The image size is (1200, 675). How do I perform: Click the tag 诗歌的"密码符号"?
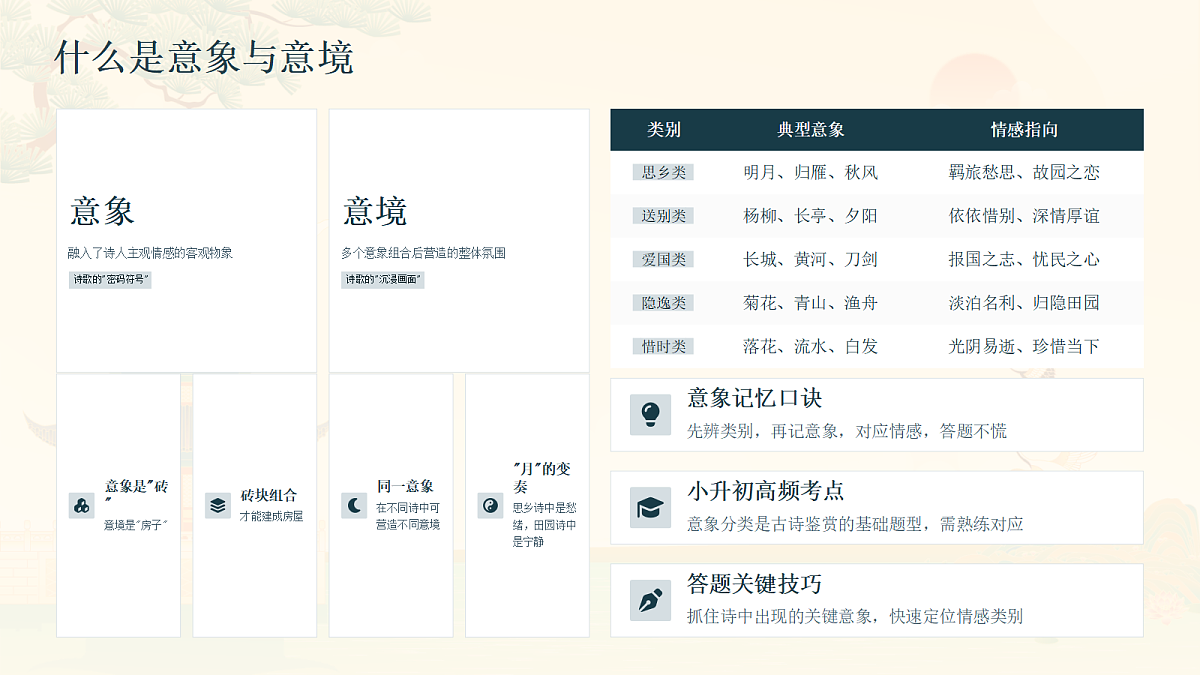[110, 280]
